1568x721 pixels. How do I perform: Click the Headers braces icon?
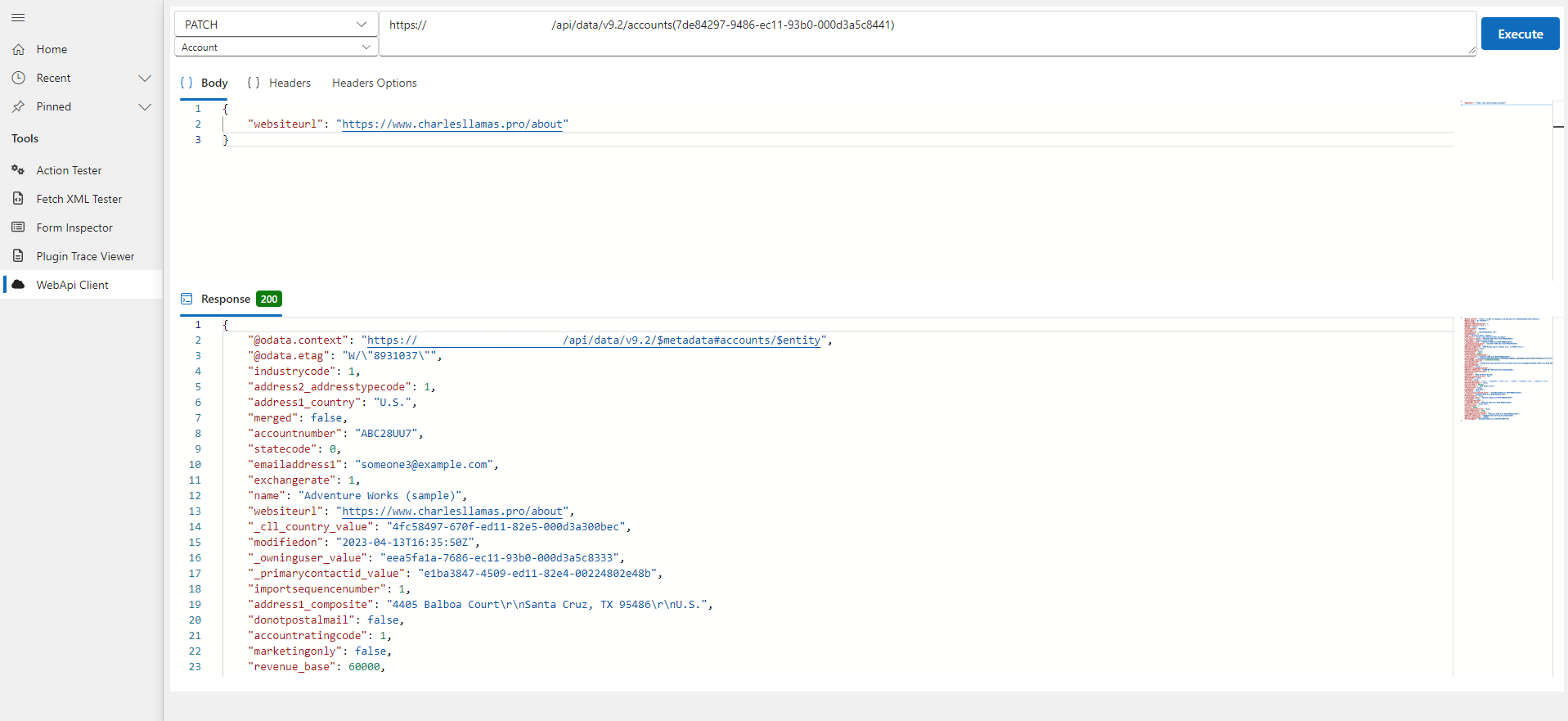coord(254,83)
